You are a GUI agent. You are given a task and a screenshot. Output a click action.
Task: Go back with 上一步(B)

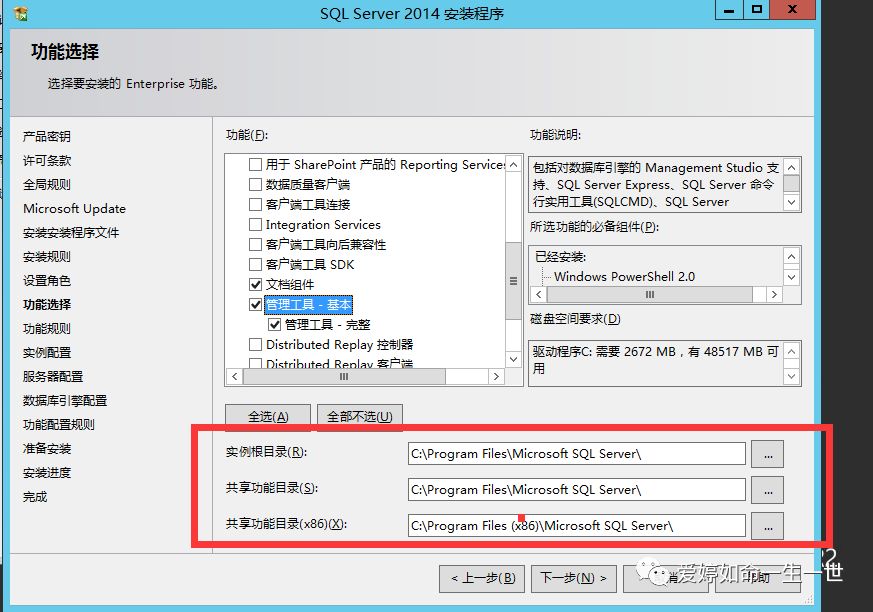point(482,578)
